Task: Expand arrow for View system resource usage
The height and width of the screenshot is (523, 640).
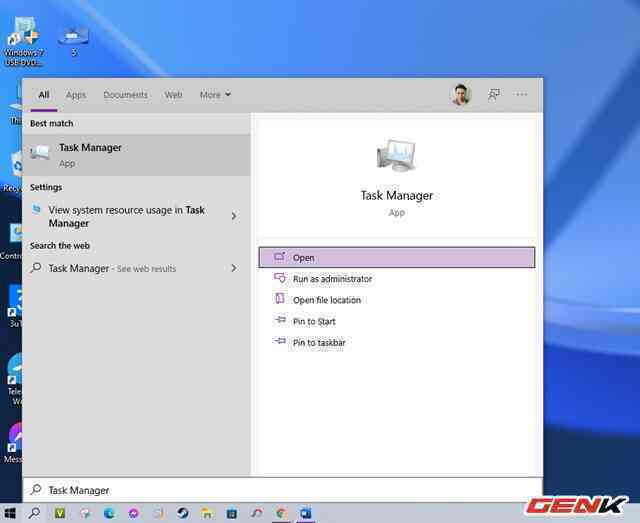Action: pos(234,216)
